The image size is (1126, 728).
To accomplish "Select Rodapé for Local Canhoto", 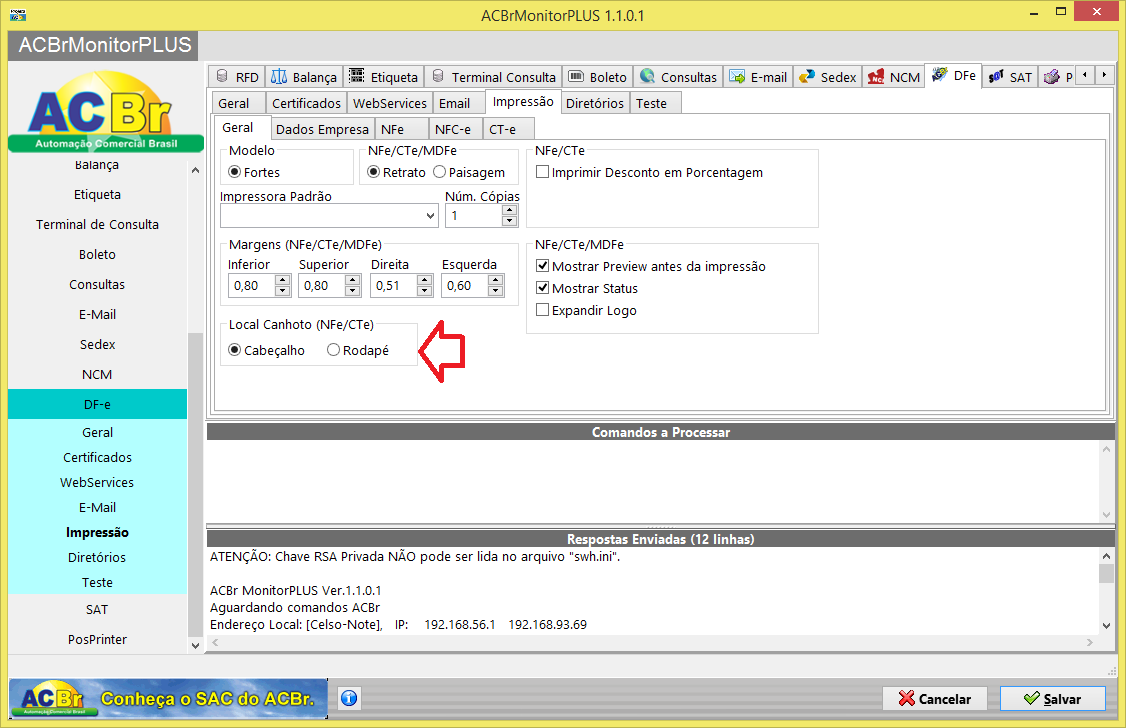I will (x=333, y=350).
